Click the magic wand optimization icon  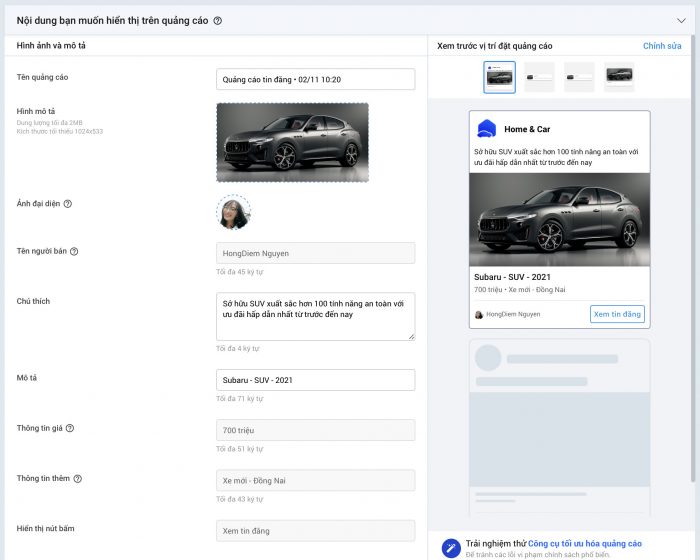pos(451,548)
